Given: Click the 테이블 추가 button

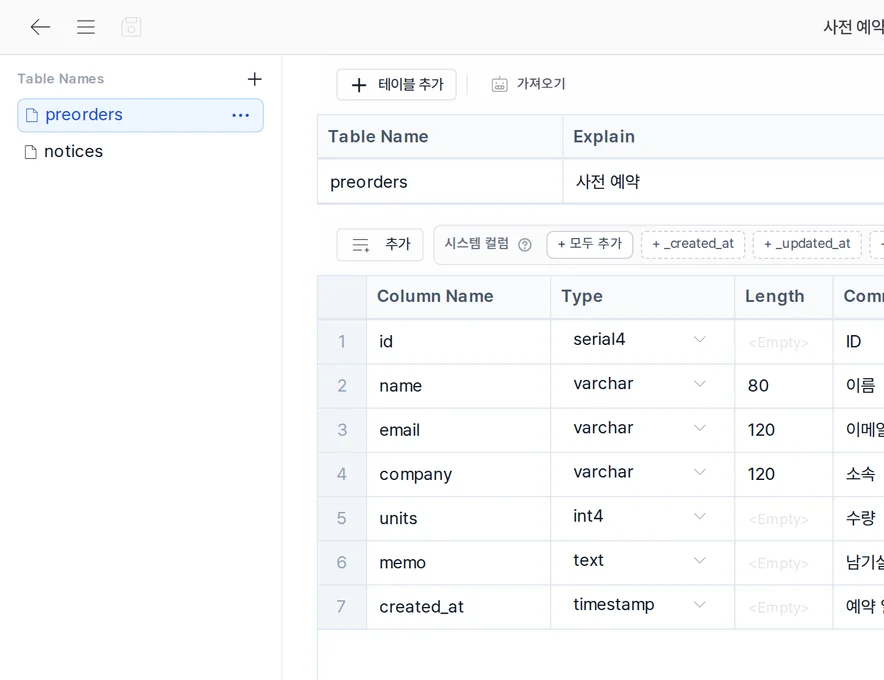Looking at the screenshot, I should 396,85.
